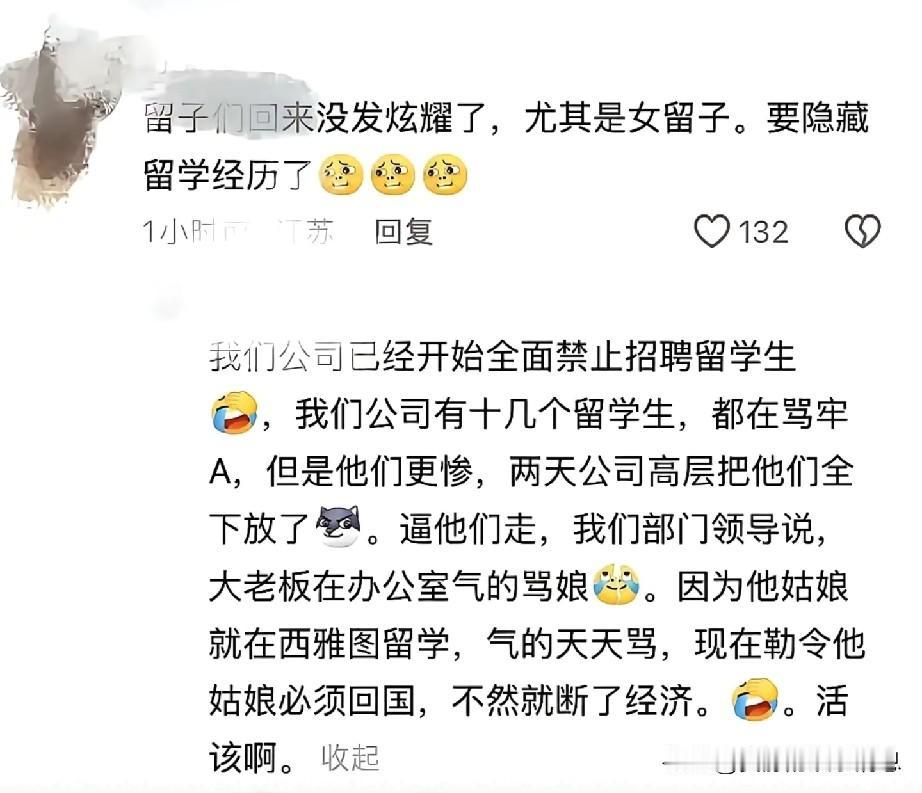
Task: Click the laughing-crying emoji before 我们公司有十几个
Action: [234, 413]
